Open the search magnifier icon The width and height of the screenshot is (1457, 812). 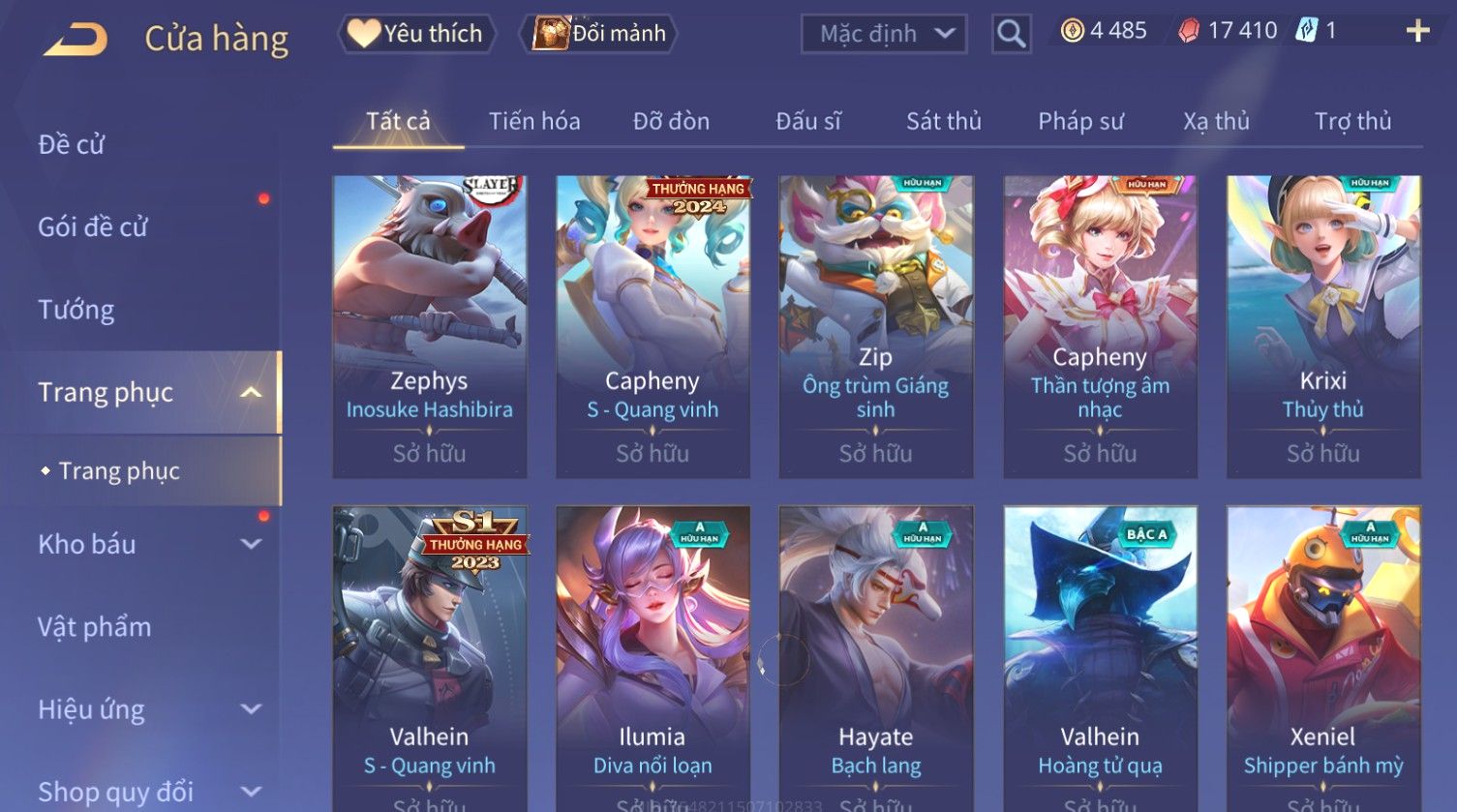1011,34
